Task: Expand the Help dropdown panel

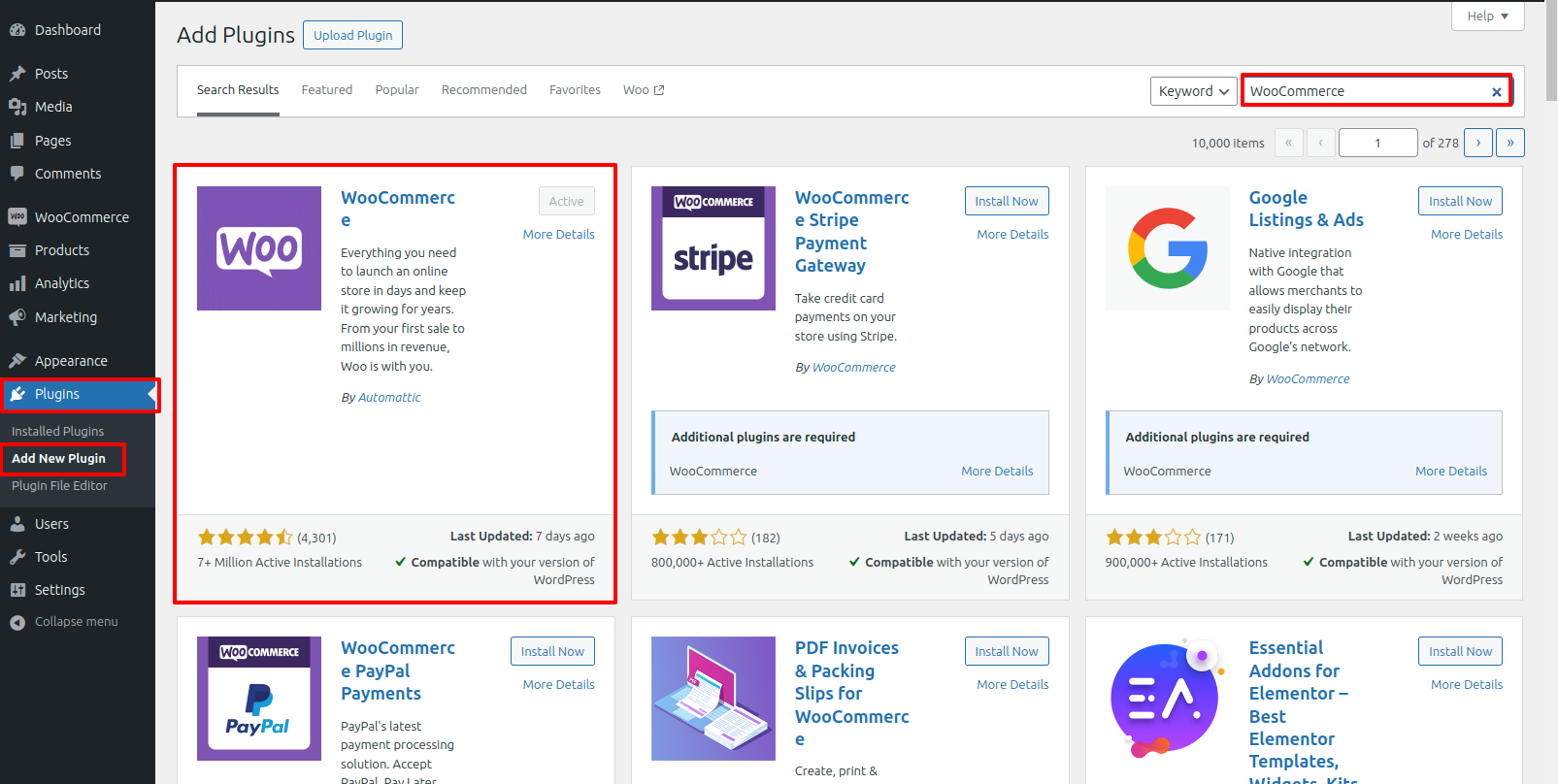Action: [x=1487, y=16]
